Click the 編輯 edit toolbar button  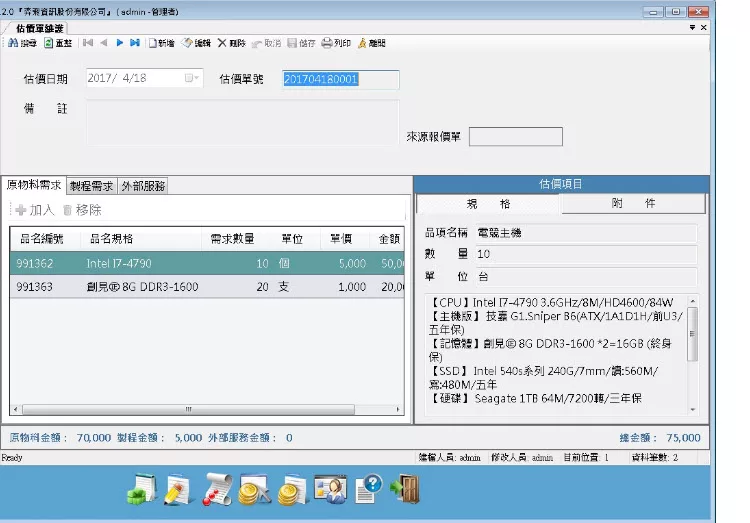(197, 44)
